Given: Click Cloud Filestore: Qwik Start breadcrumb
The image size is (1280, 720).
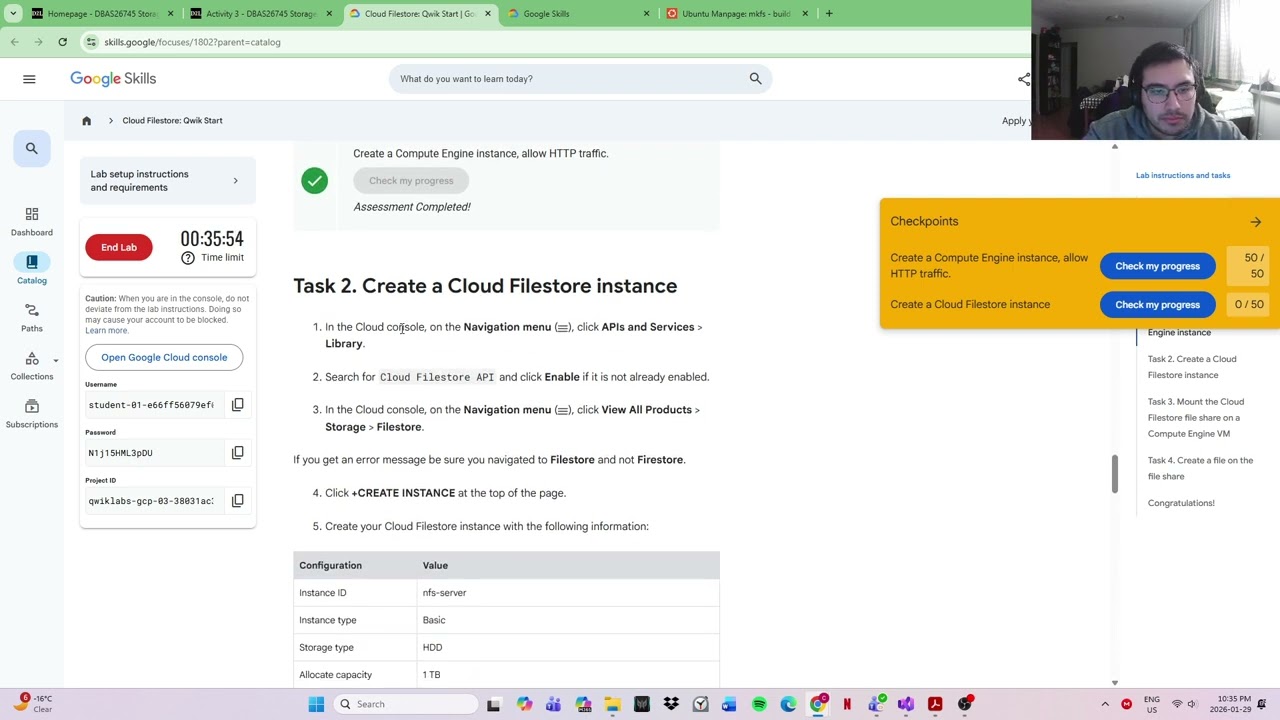Looking at the screenshot, I should tap(172, 121).
